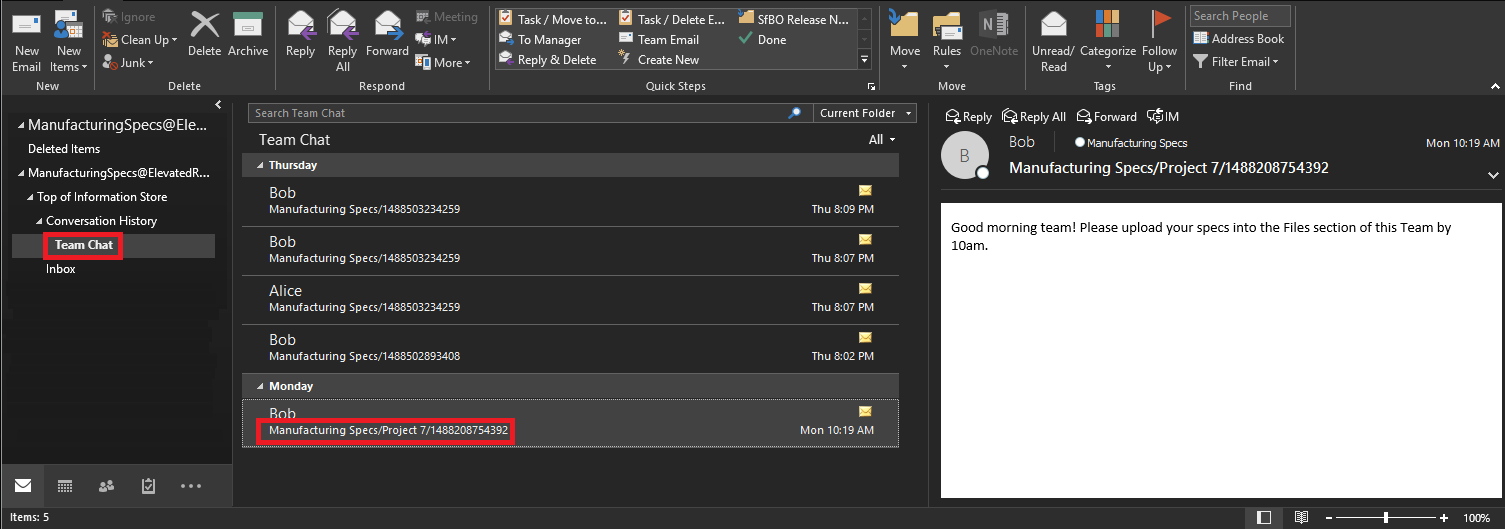1505x529 pixels.
Task: Expand the message header details chevron
Action: 1493,175
